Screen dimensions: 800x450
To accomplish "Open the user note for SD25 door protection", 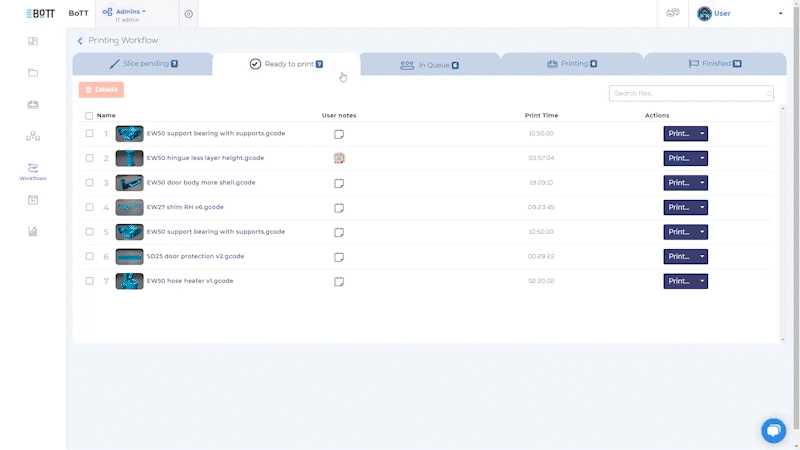I will pyautogui.click(x=339, y=256).
